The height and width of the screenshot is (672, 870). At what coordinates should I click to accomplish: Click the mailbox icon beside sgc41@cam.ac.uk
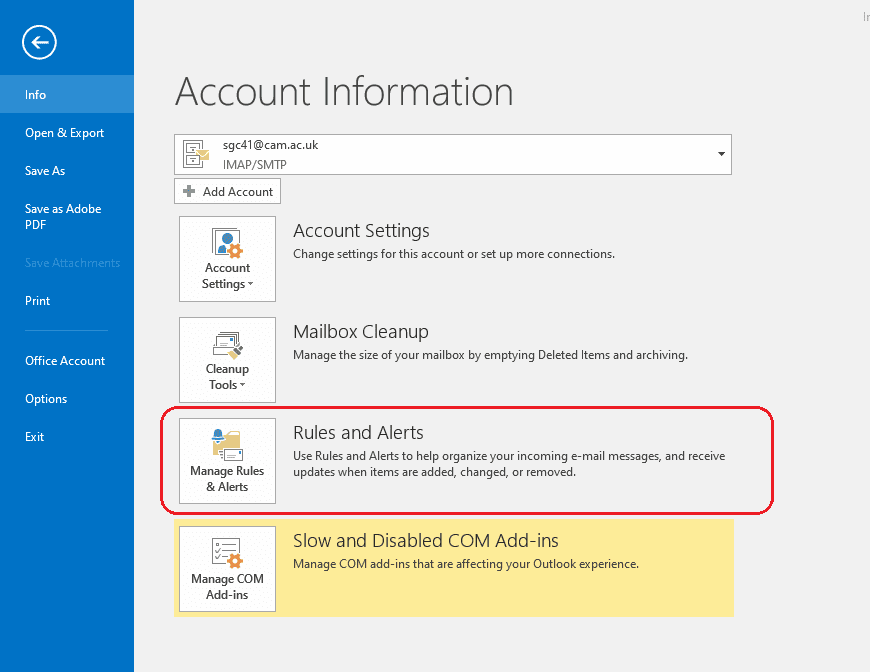[x=195, y=154]
